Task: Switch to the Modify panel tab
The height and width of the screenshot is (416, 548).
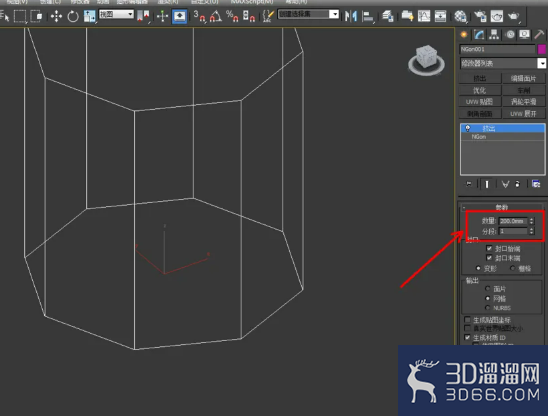Action: (479, 35)
